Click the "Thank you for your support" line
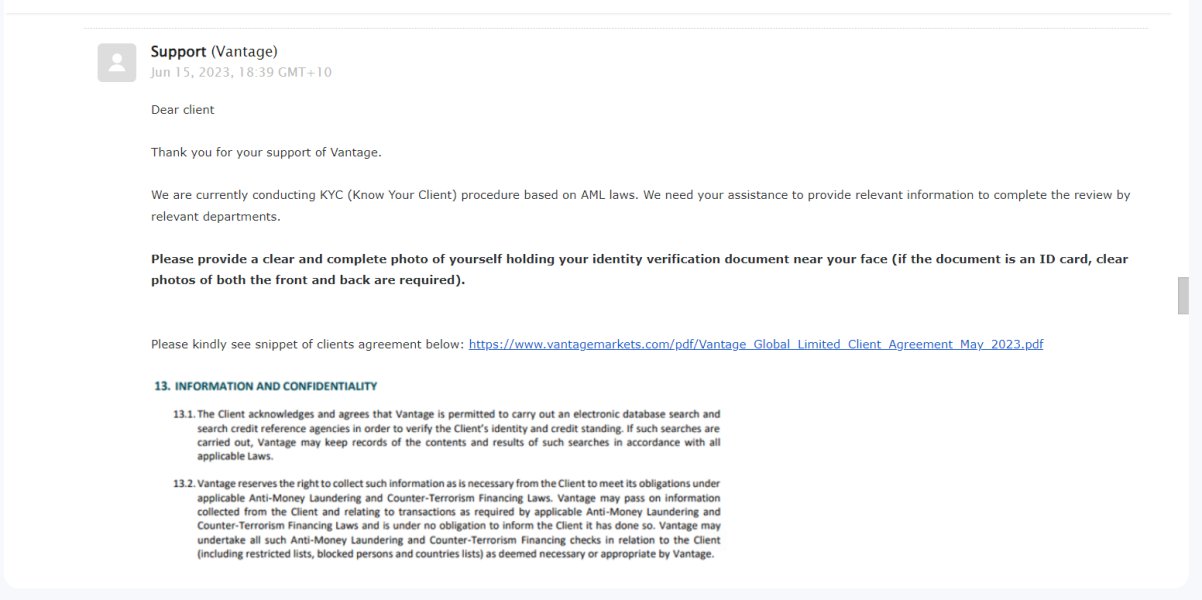The width and height of the screenshot is (1202, 600). (266, 152)
